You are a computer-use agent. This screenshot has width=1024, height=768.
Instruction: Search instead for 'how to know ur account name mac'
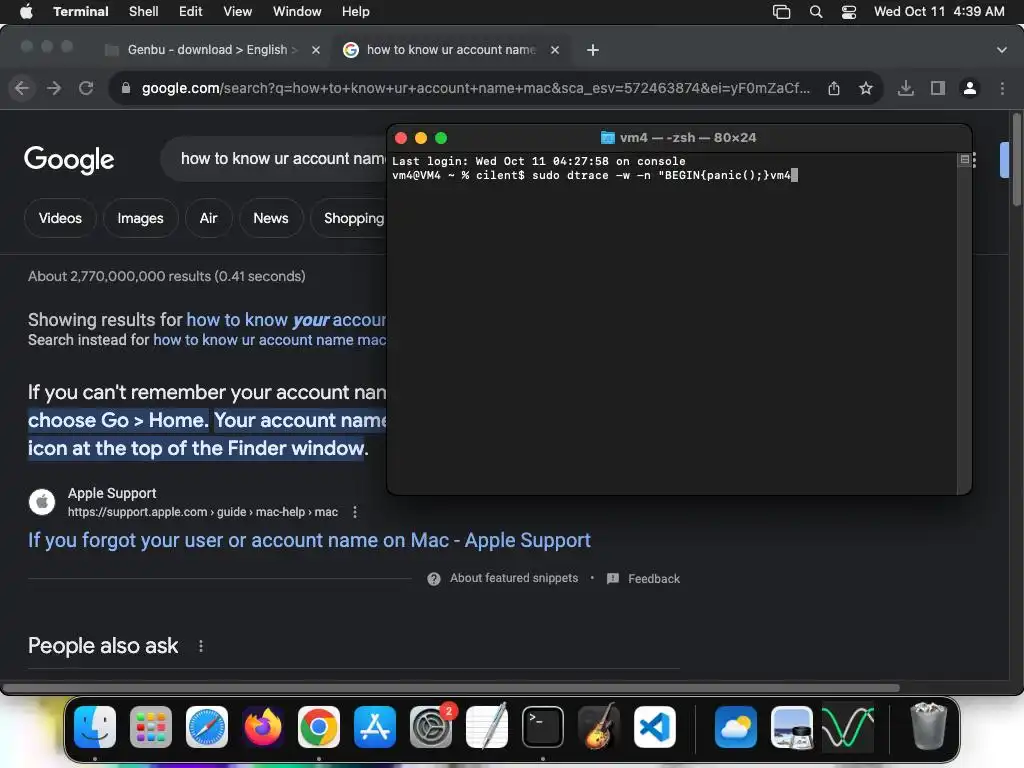(270, 340)
